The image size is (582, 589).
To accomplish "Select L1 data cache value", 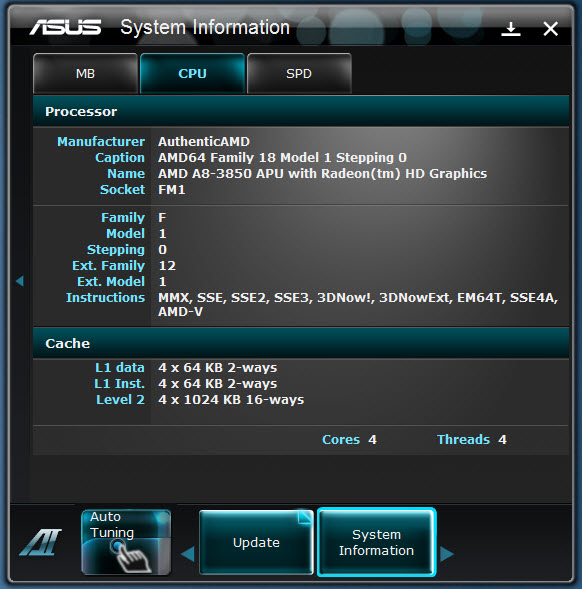I will point(218,367).
